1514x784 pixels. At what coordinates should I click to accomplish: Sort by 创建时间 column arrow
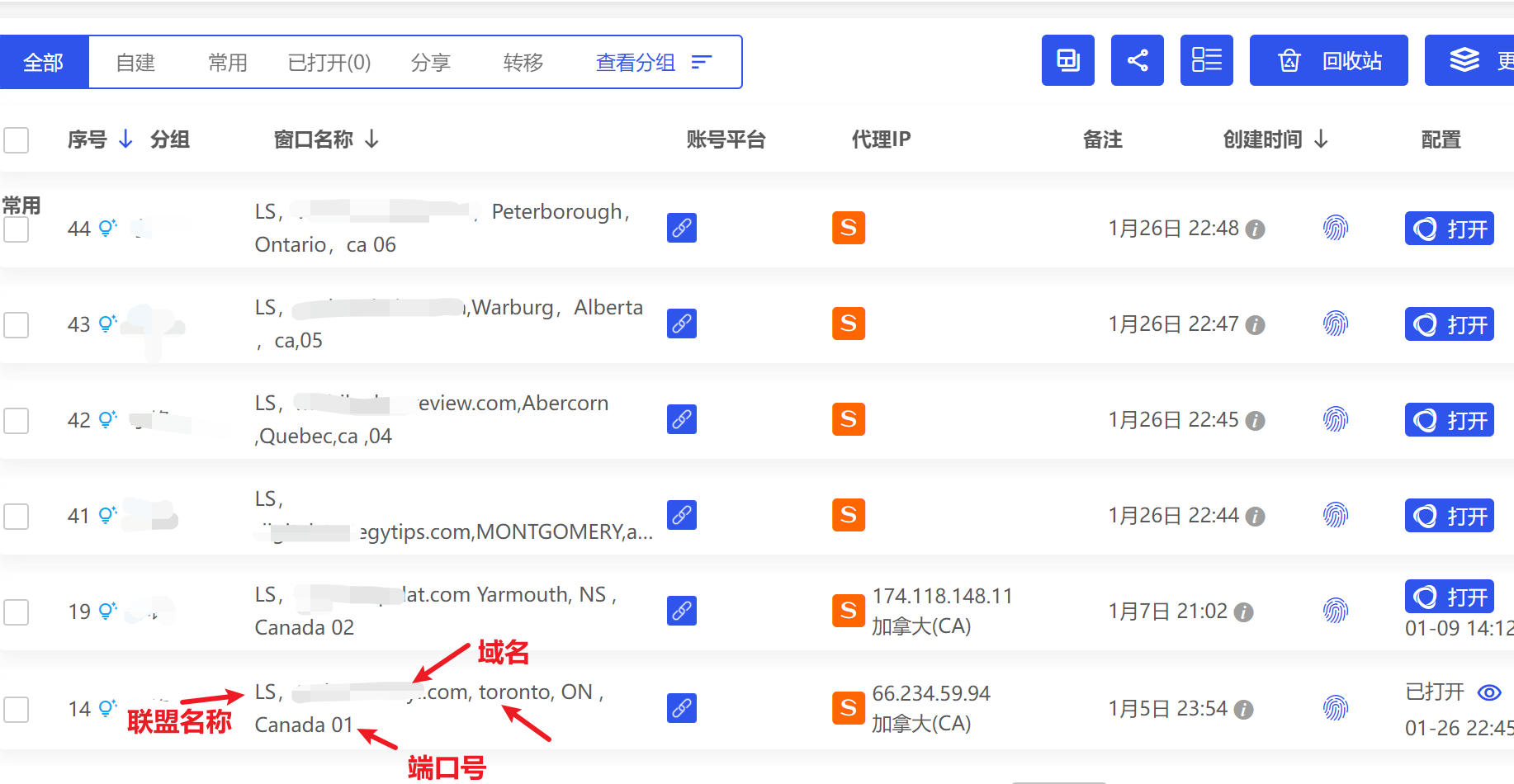[1321, 139]
